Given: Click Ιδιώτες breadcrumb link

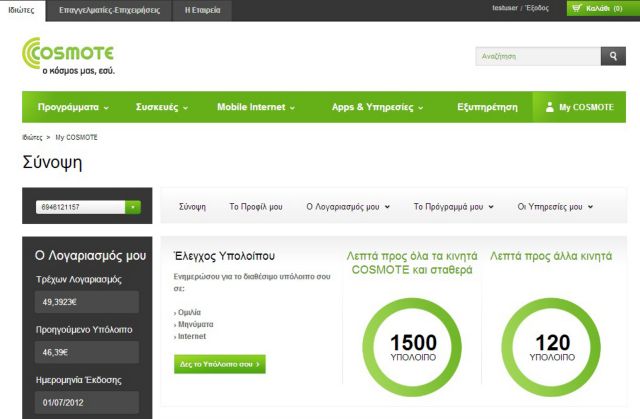Looking at the screenshot, I should click(32, 137).
